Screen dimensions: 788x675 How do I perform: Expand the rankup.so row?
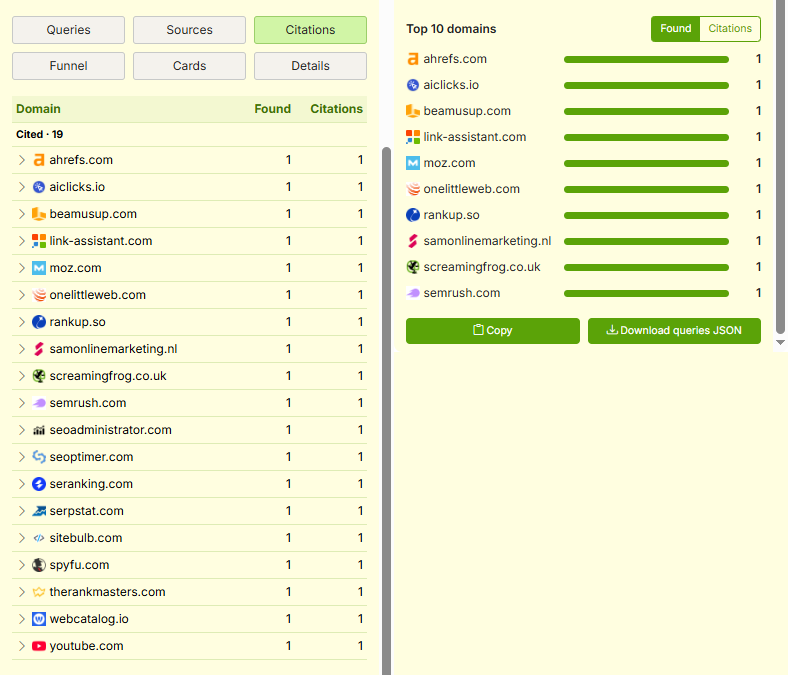[22, 322]
